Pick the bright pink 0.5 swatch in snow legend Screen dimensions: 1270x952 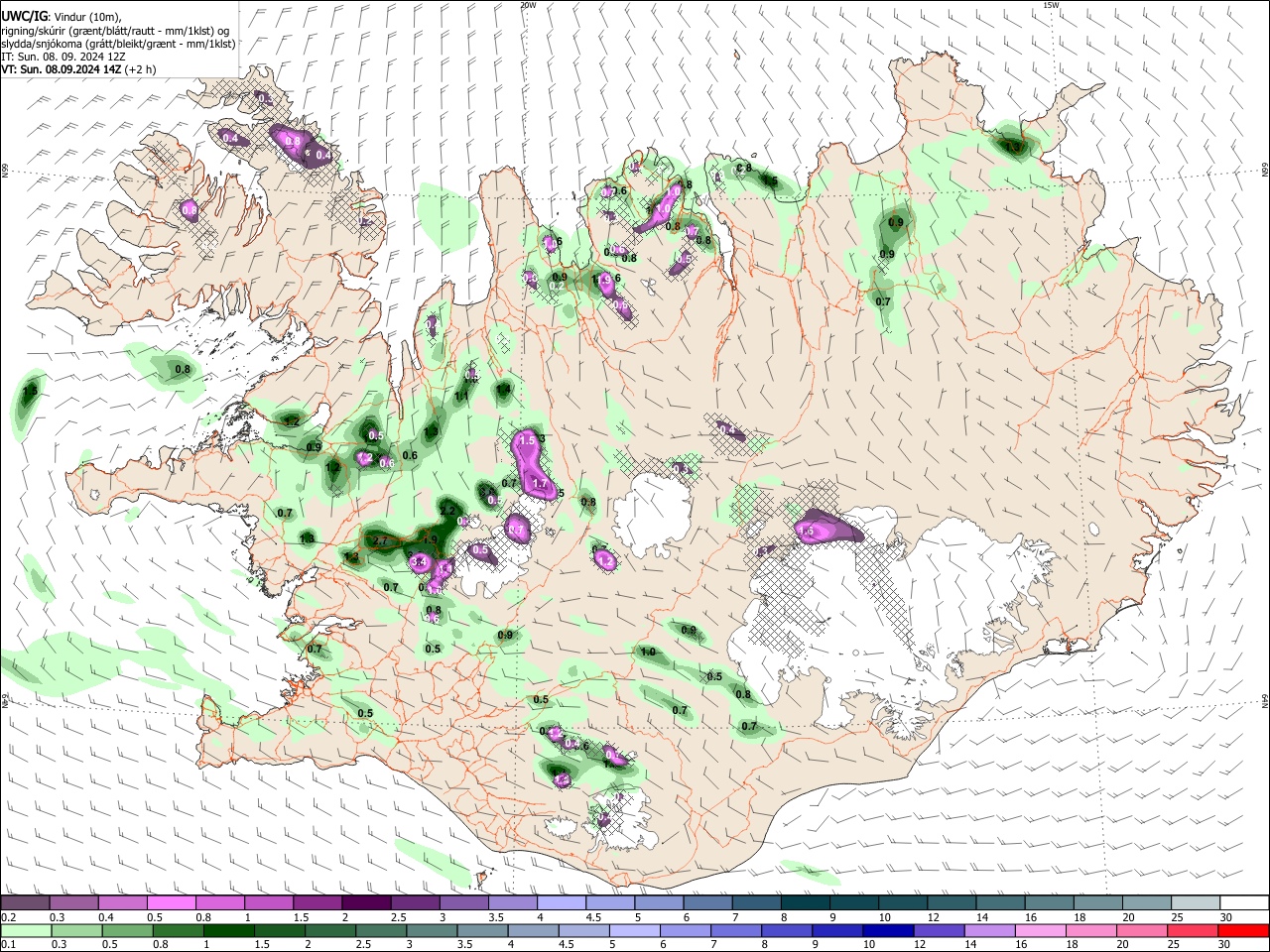pos(171,902)
